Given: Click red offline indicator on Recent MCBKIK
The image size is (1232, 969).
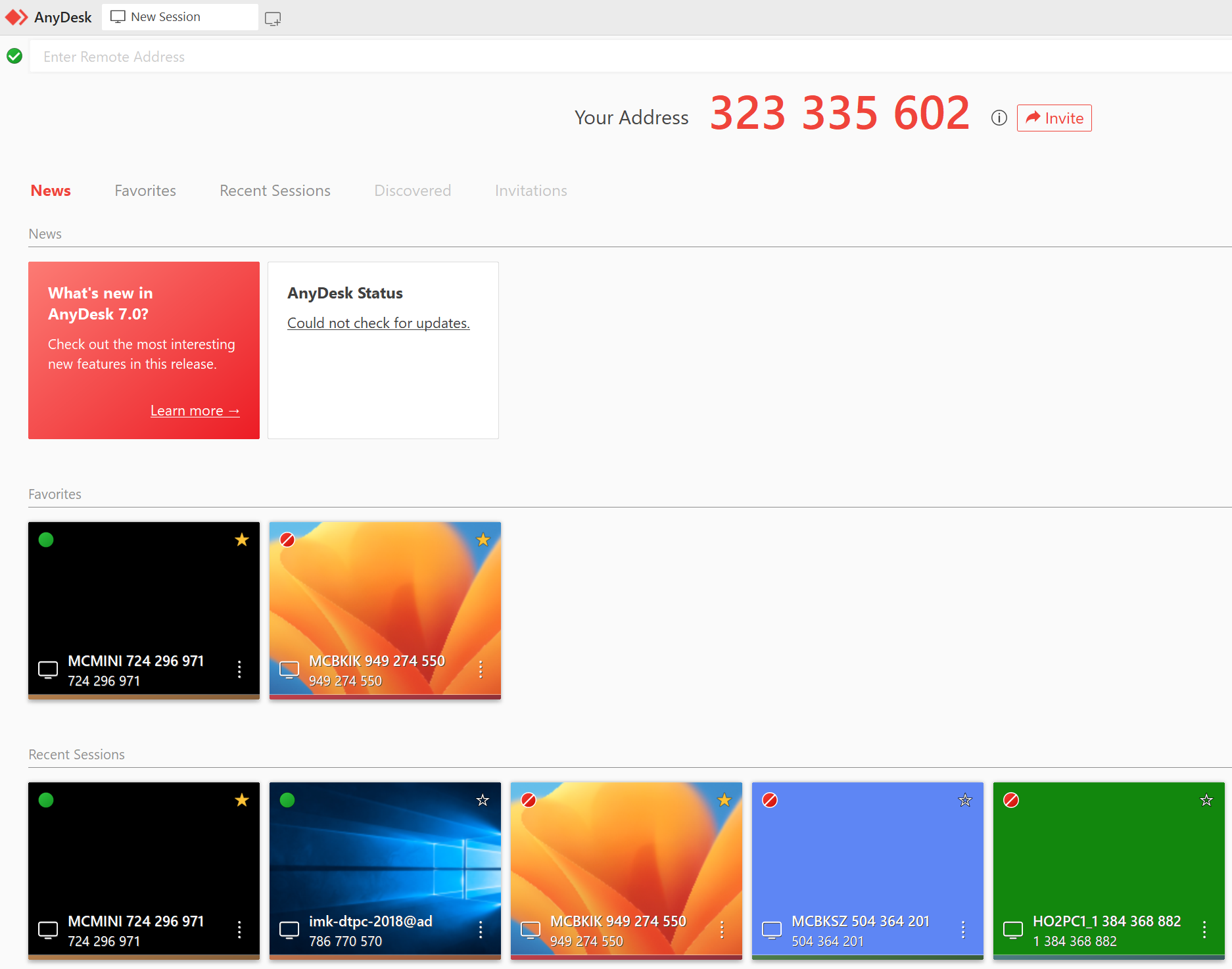Looking at the screenshot, I should [x=529, y=800].
